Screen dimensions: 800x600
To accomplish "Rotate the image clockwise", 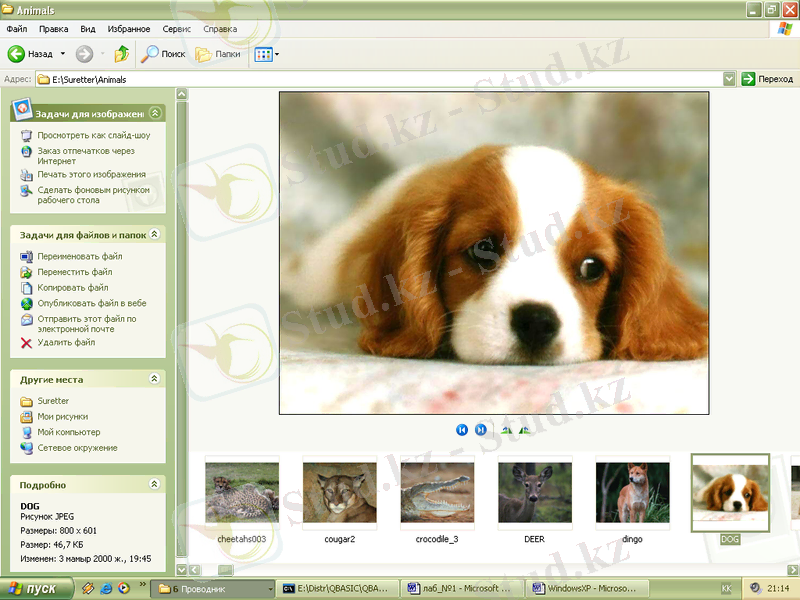I will (x=506, y=429).
